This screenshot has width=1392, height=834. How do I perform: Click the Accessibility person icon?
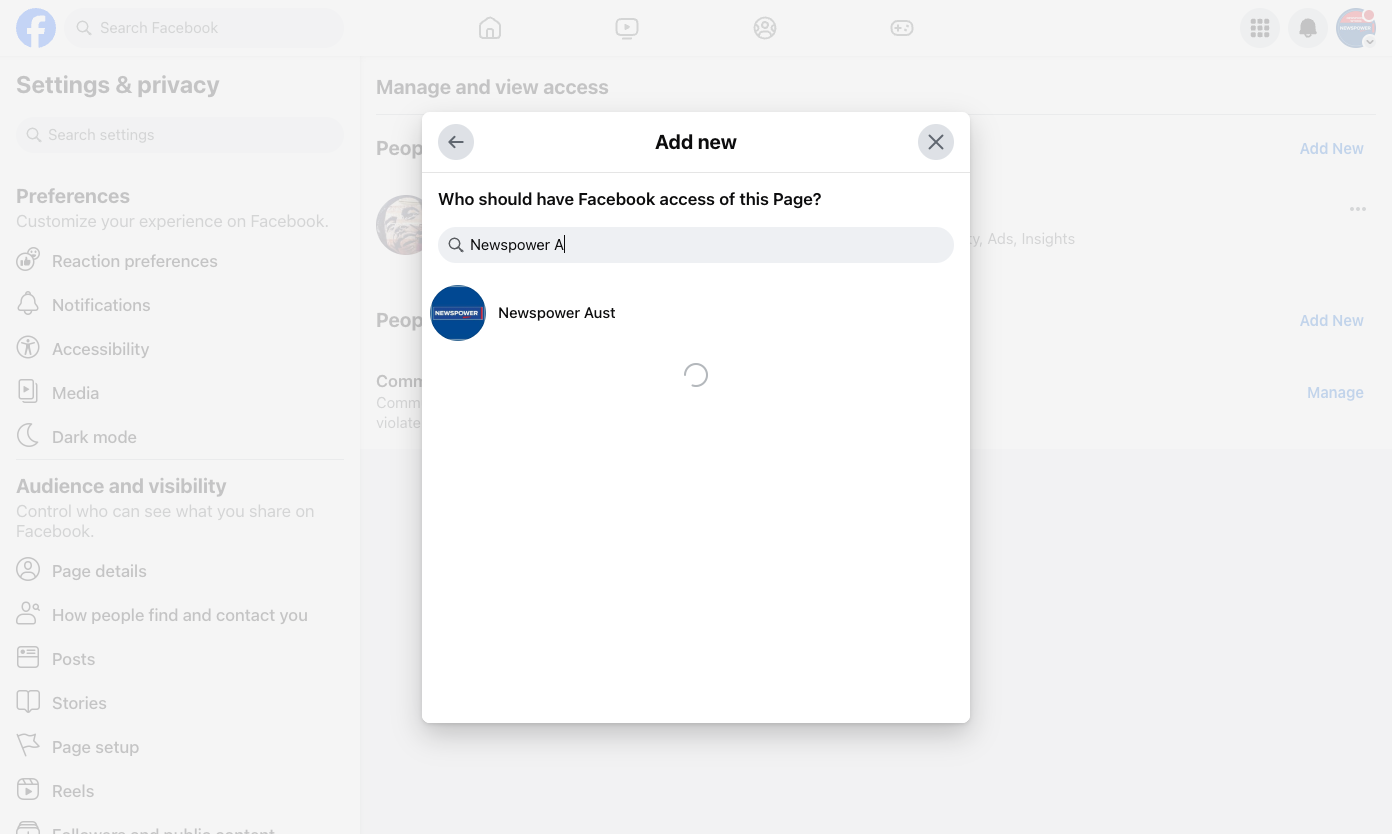pyautogui.click(x=28, y=348)
